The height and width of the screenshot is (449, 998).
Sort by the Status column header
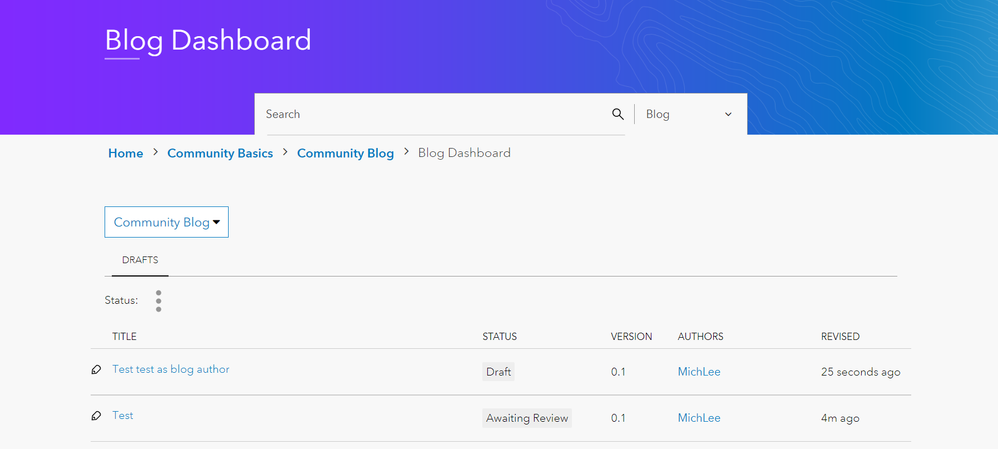pyautogui.click(x=500, y=337)
